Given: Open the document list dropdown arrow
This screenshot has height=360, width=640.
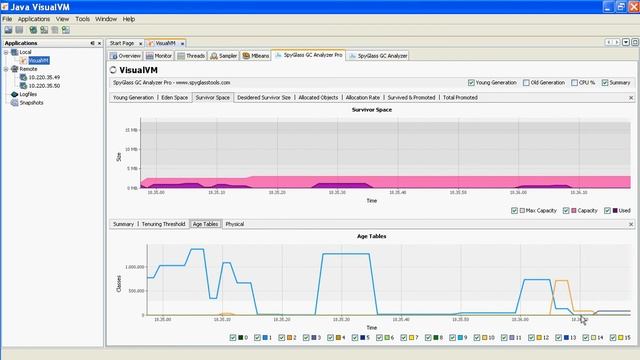Looking at the screenshot, I should [626, 42].
